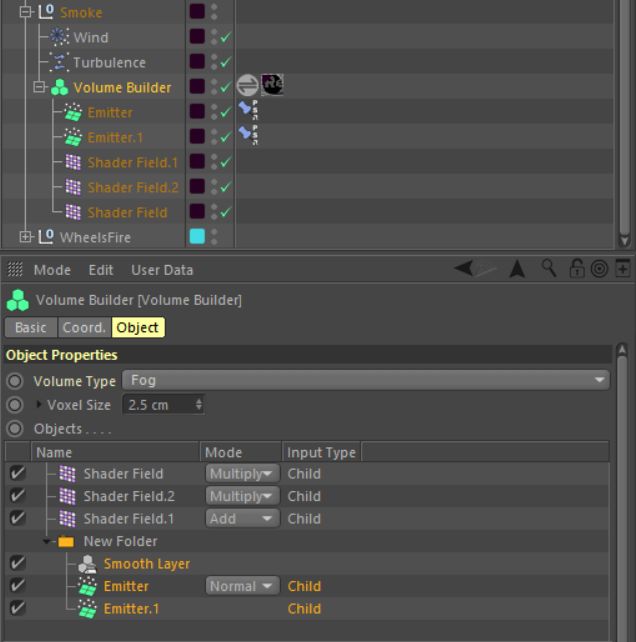The height and width of the screenshot is (642, 636).
Task: Toggle Objects animation radio button
Action: [x=15, y=428]
